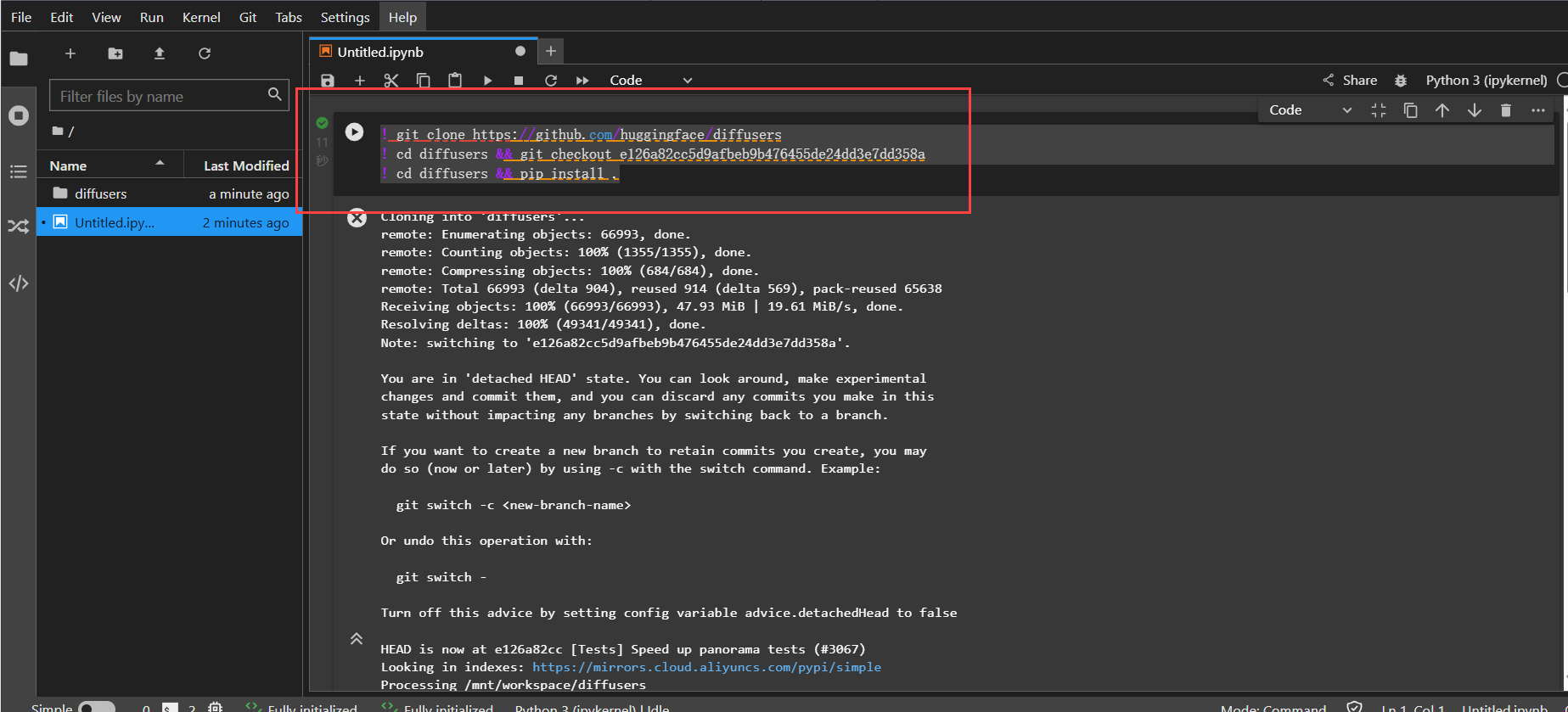The width and height of the screenshot is (1568, 712).
Task: Upload files using the upload icon
Action: tap(160, 53)
